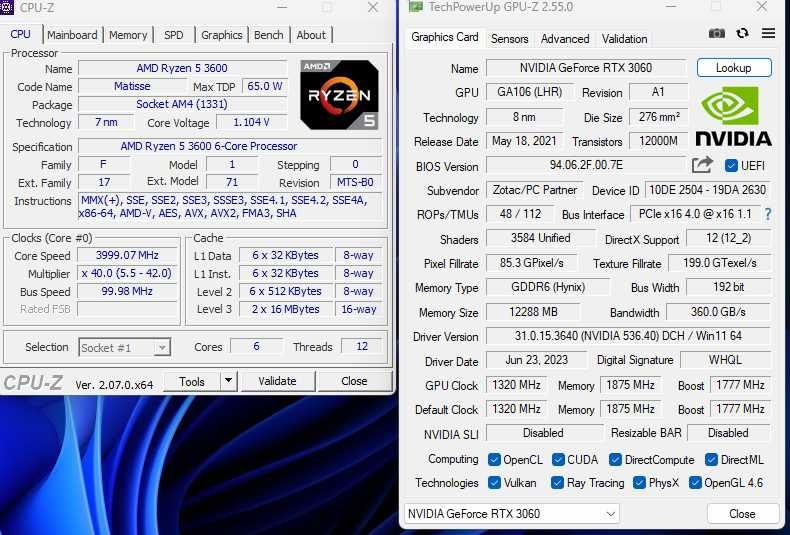The width and height of the screenshot is (790, 535).
Task: Click the Lookup button in GPU-Z
Action: point(734,68)
